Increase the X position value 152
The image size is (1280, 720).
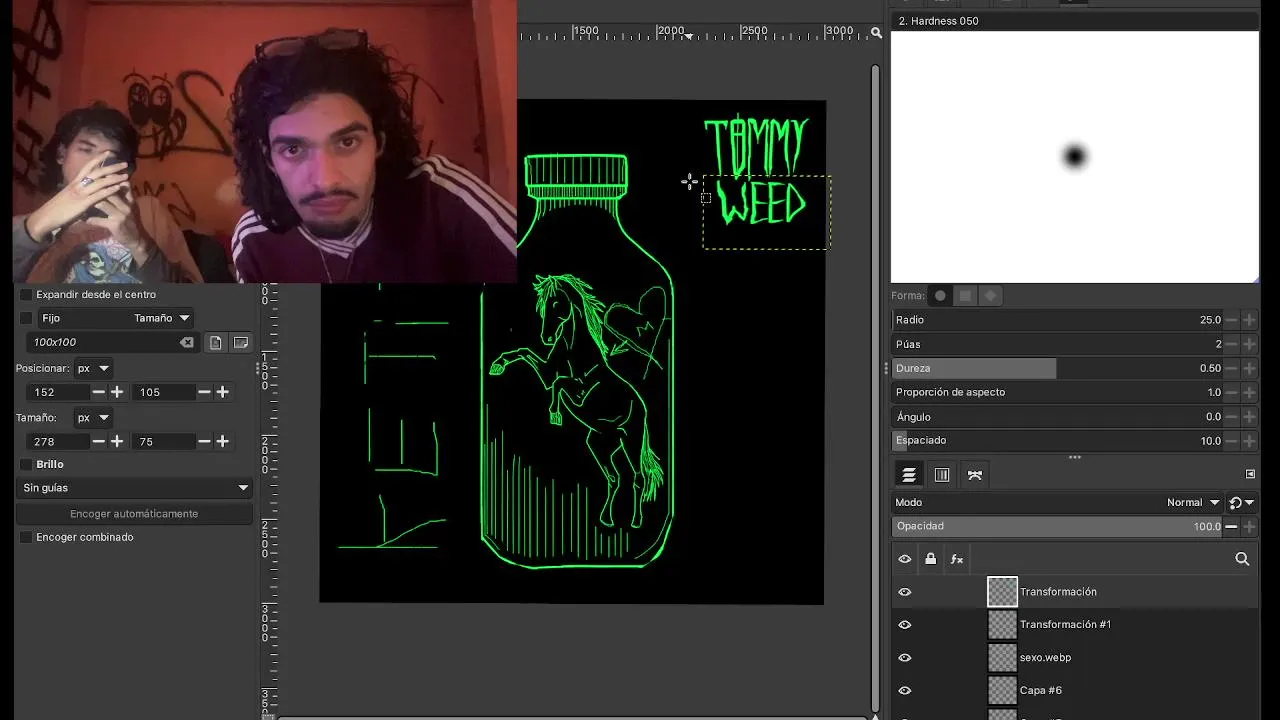pyautogui.click(x=117, y=392)
